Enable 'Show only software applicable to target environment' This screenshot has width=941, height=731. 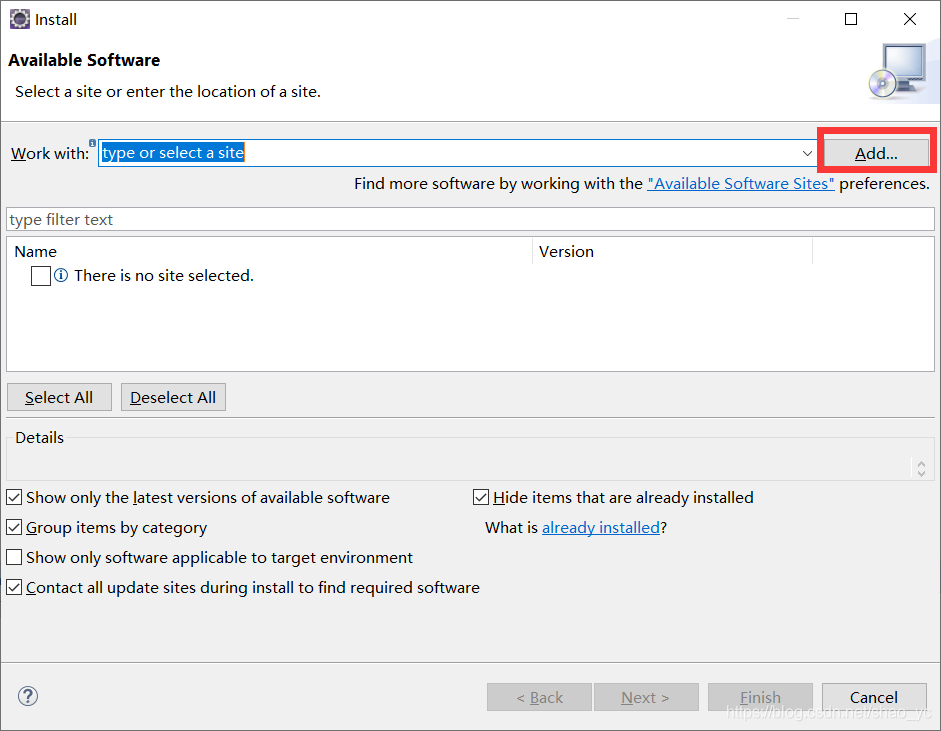click(x=14, y=557)
